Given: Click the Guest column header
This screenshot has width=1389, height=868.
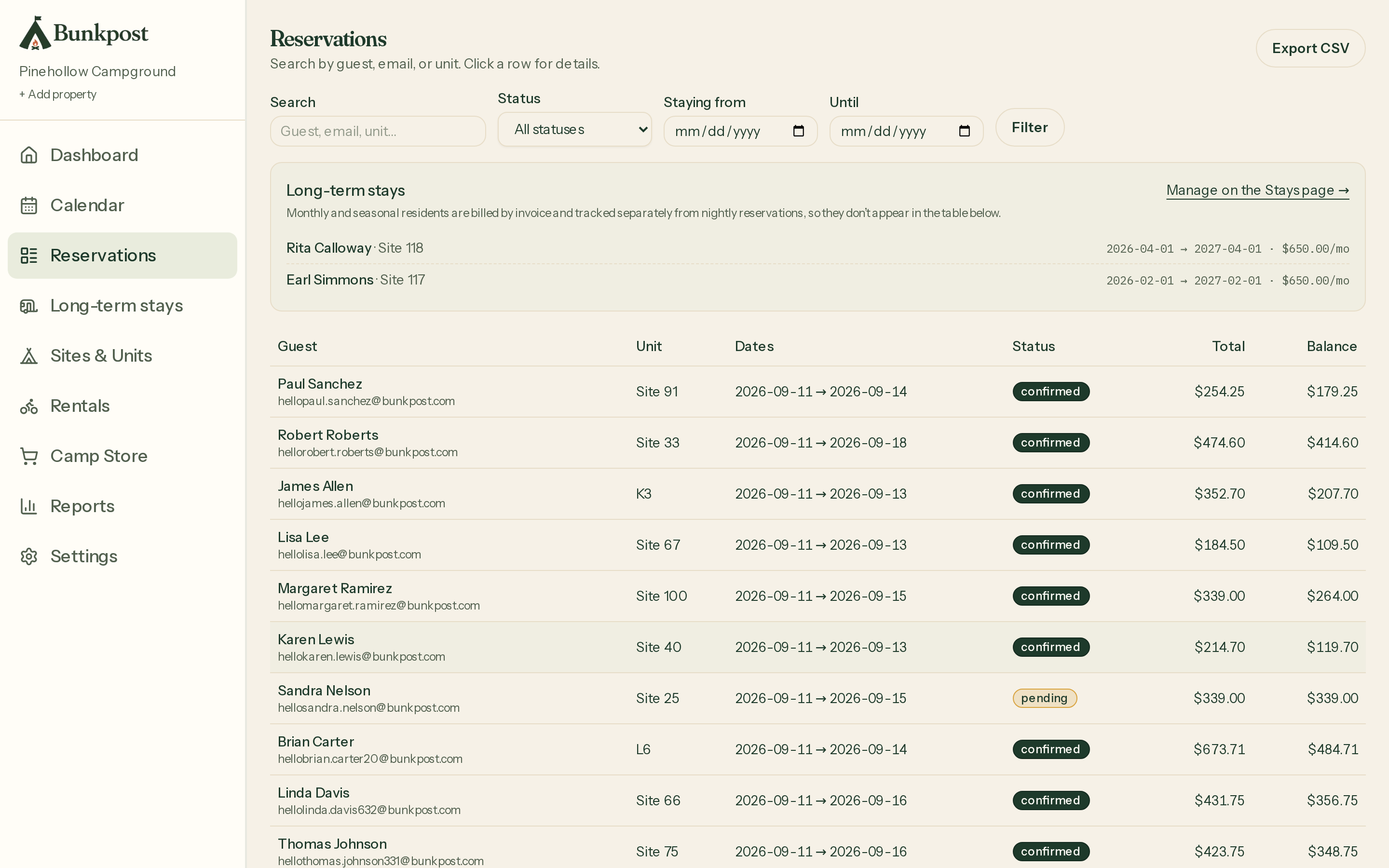Looking at the screenshot, I should pyautogui.click(x=297, y=346).
